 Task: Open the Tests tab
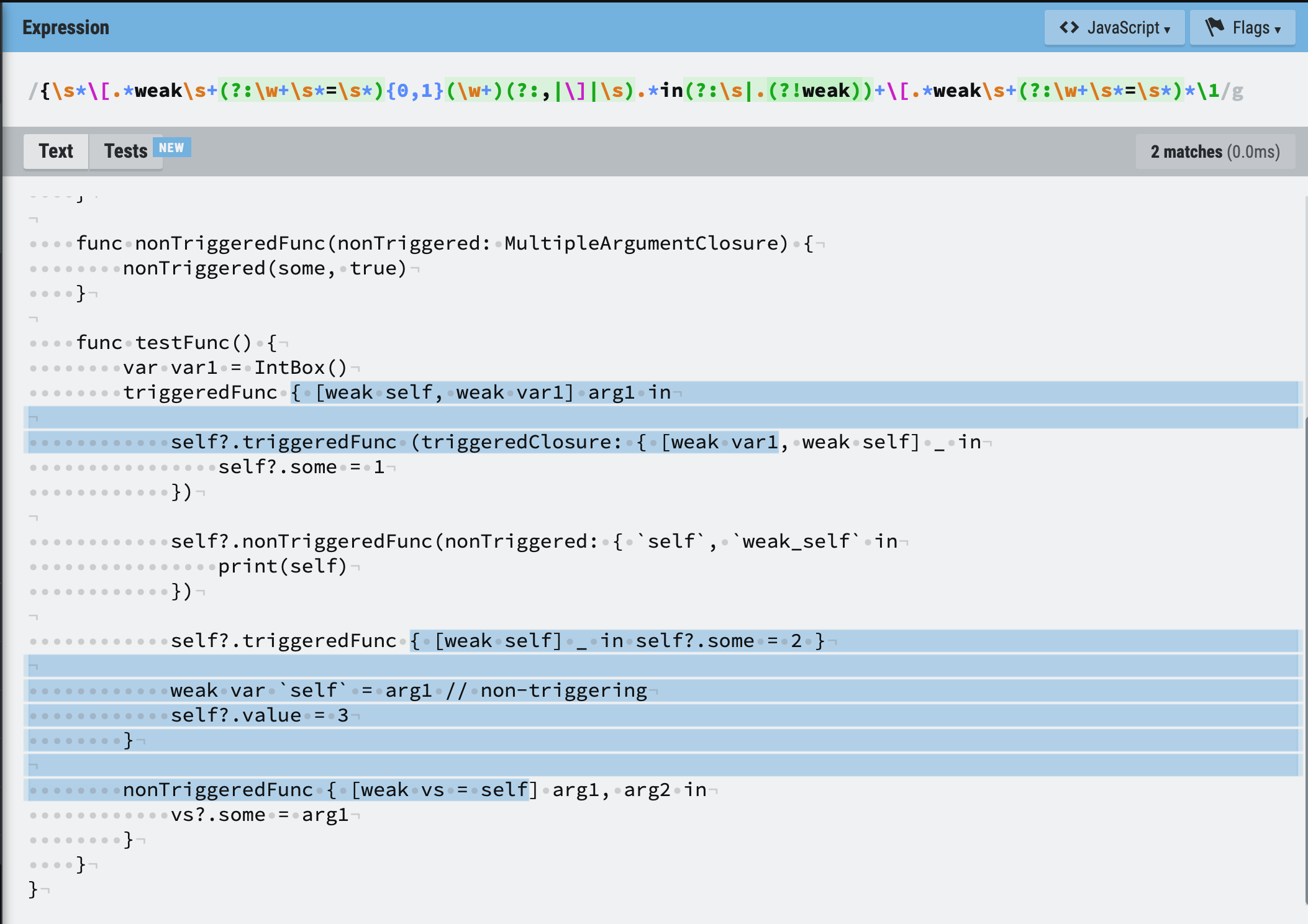pos(125,151)
